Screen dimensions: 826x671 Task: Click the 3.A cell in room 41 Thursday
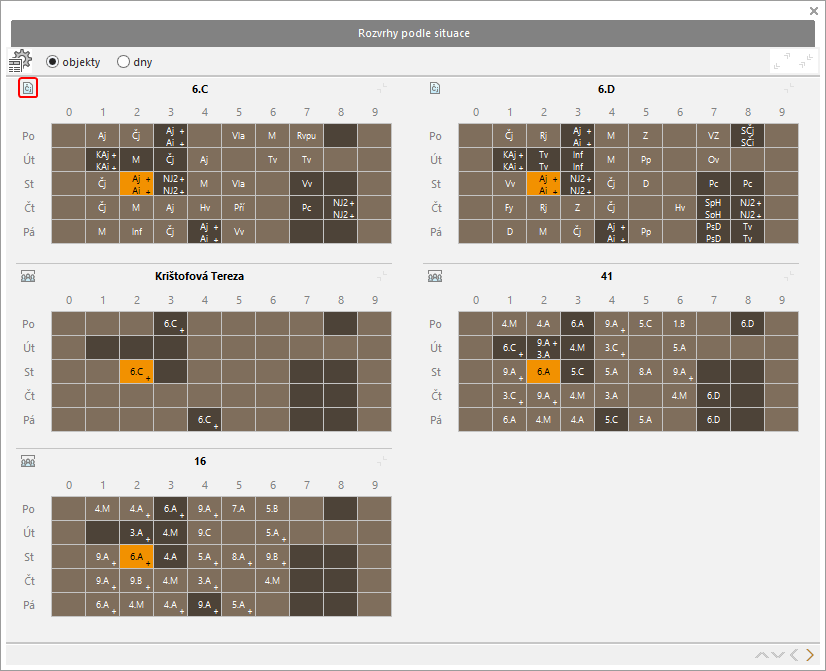[611, 396]
